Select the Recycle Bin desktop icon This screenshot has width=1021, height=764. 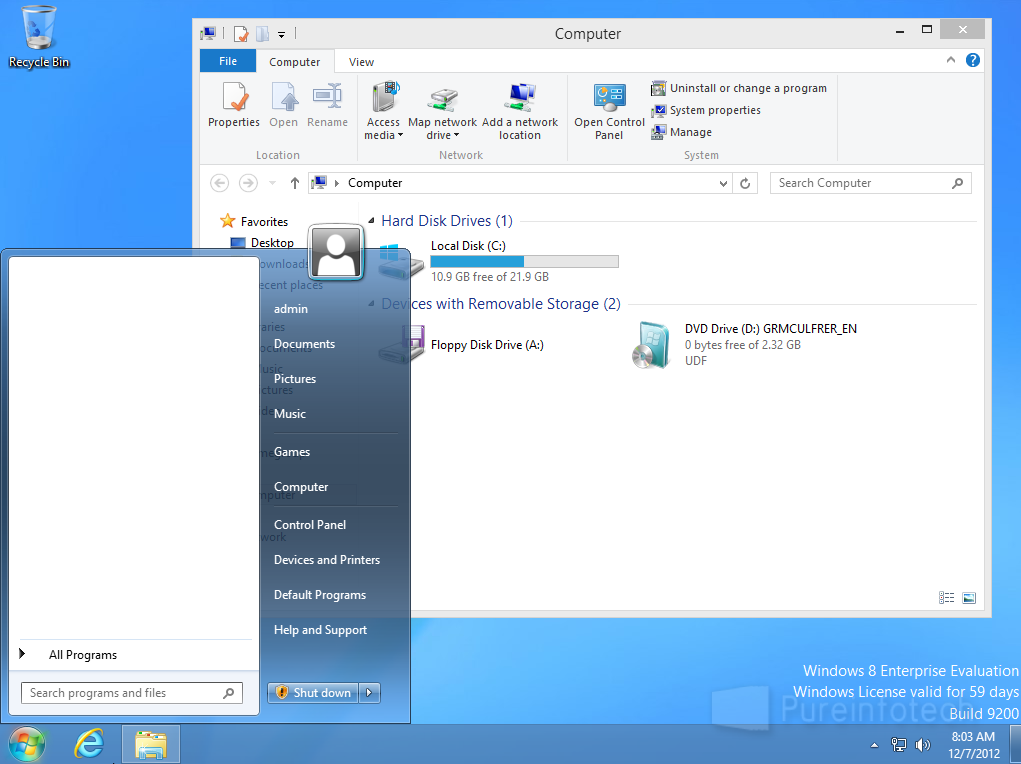39,36
